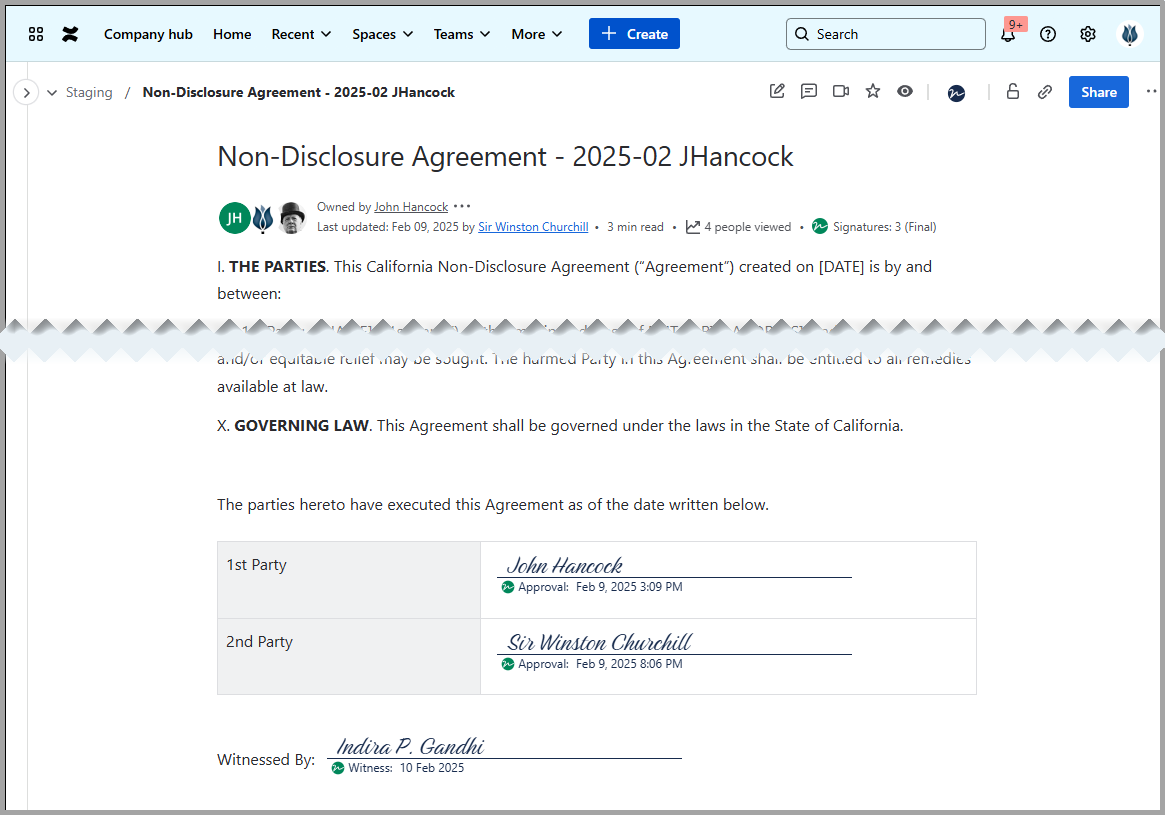Go to Company hub
Image resolution: width=1165 pixels, height=815 pixels.
pos(148,34)
